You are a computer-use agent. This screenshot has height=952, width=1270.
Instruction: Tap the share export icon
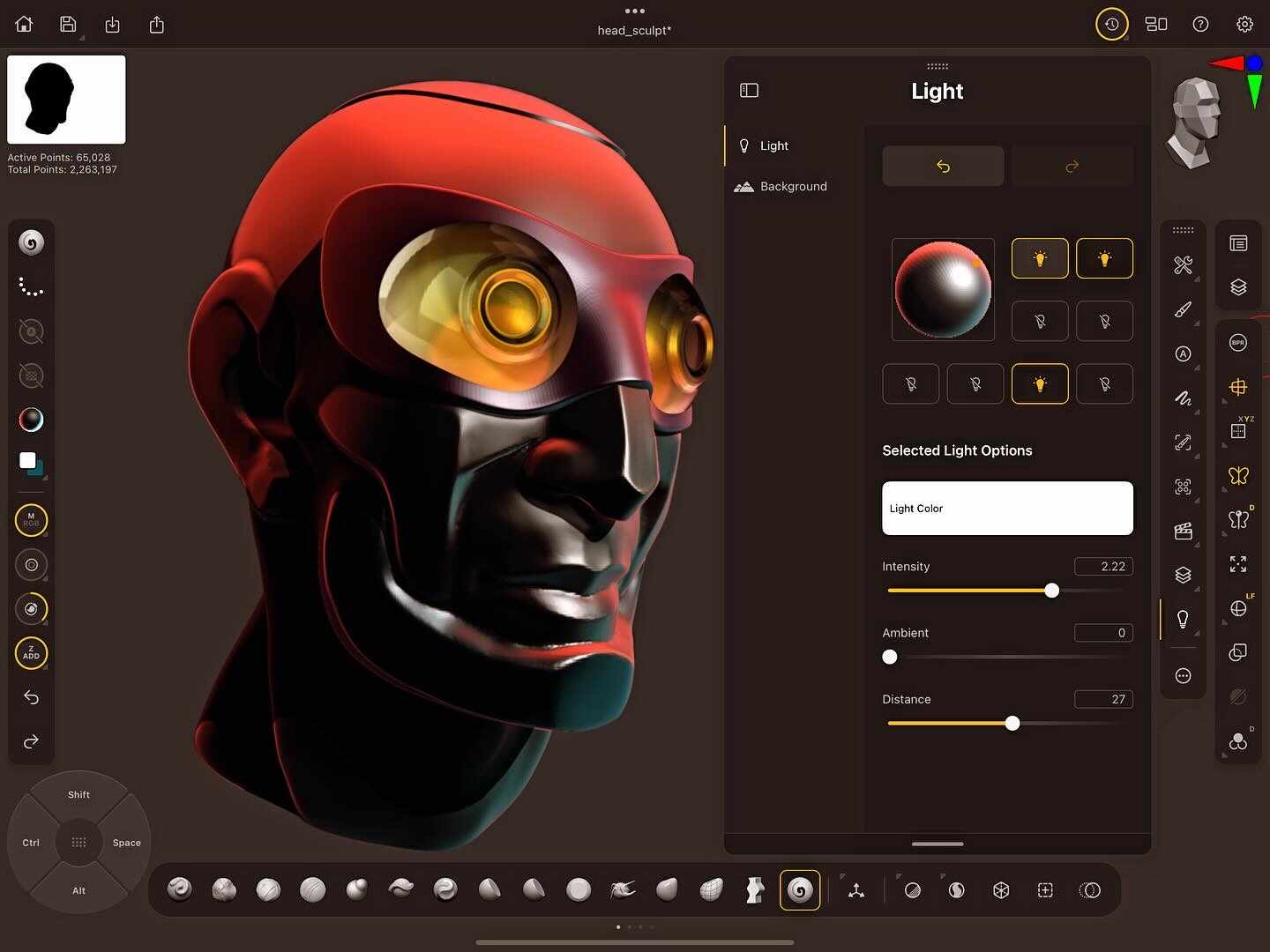157,25
